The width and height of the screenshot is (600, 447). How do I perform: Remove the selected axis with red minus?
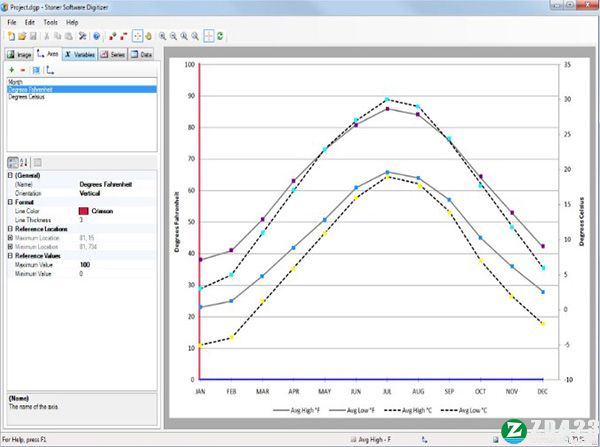[x=23, y=70]
